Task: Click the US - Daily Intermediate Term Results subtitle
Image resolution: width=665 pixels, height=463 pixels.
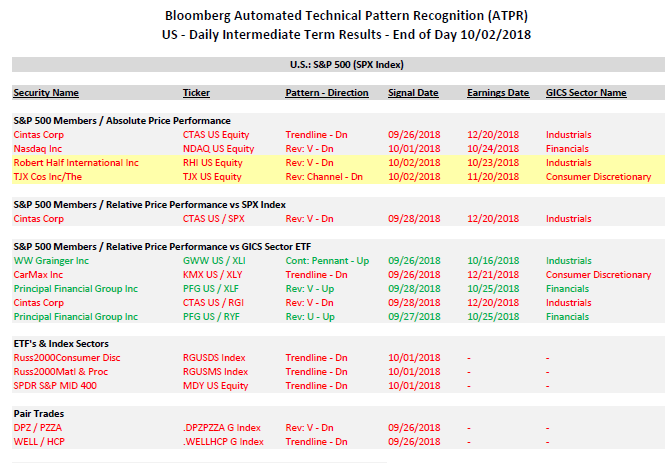Action: 346,34
